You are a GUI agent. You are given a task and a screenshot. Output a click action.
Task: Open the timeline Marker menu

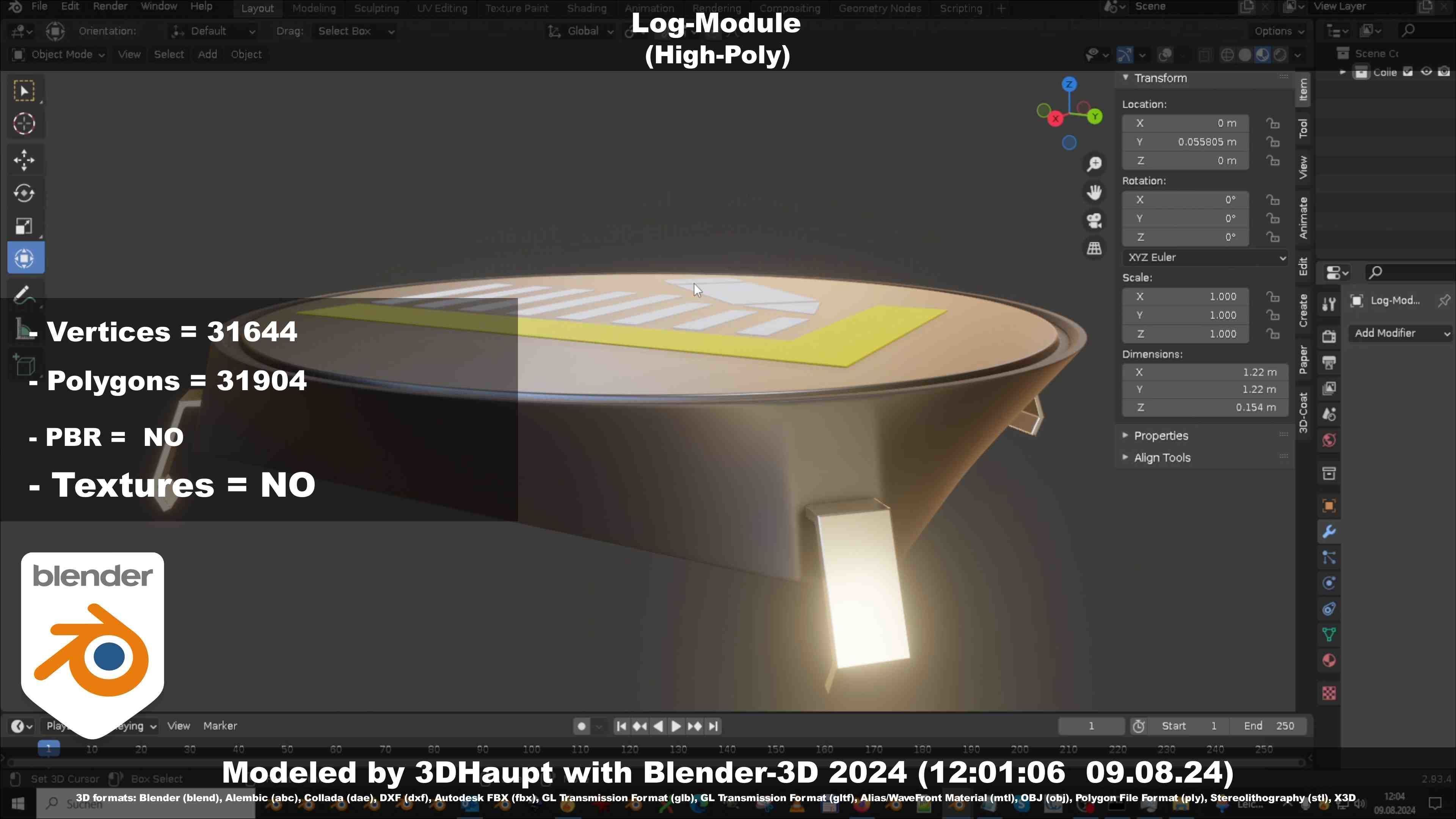[220, 726]
